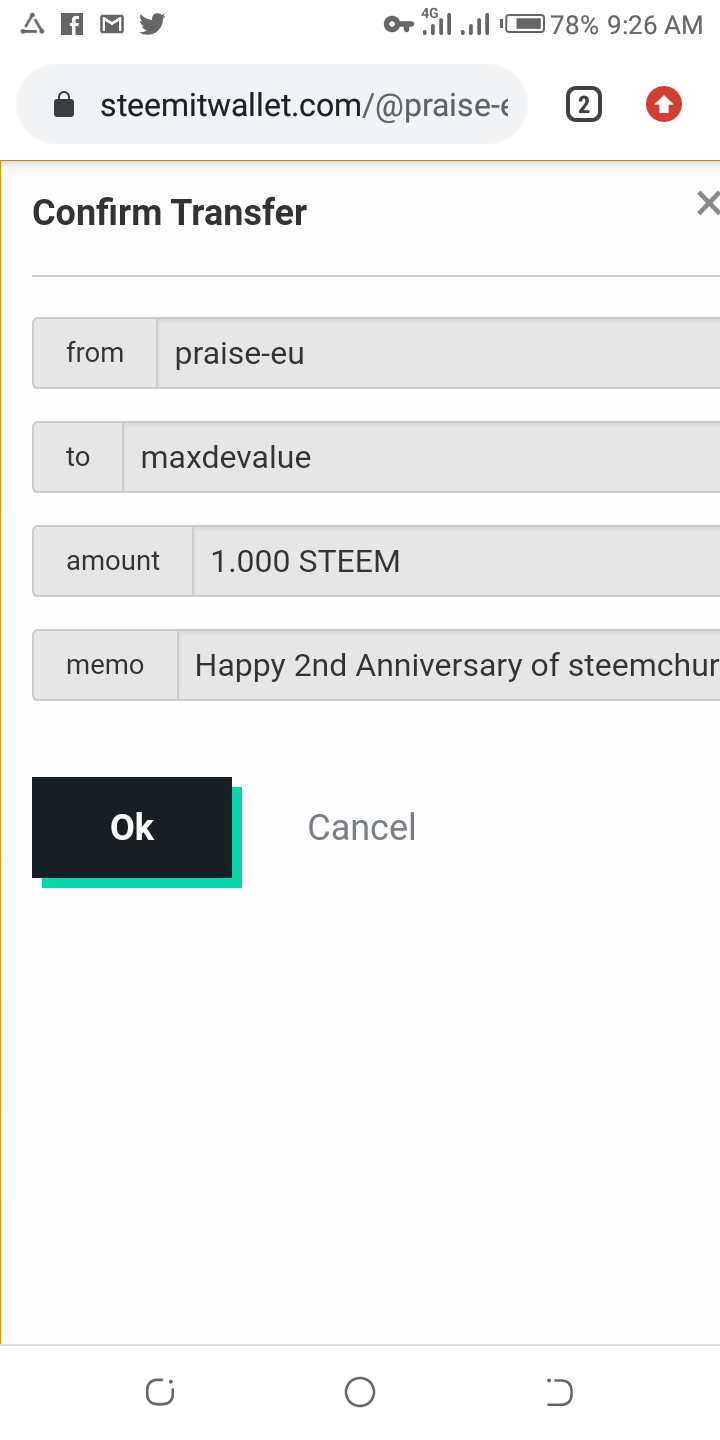Tap the Gmail notification icon
Image resolution: width=720 pixels, height=1440 pixels.
coord(112,24)
